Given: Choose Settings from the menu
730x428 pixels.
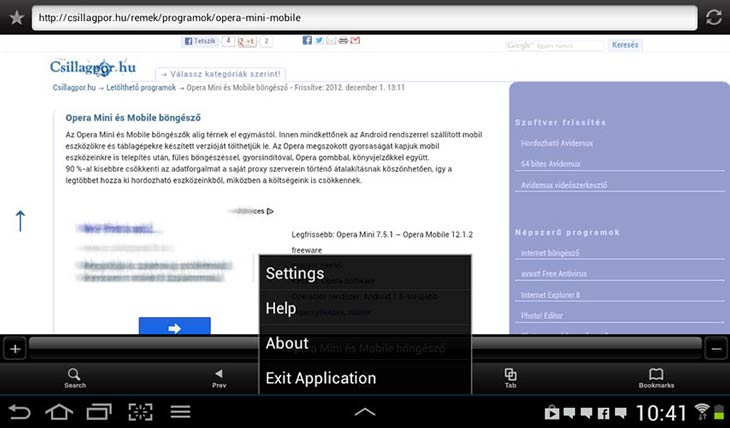Looking at the screenshot, I should 365,273.
